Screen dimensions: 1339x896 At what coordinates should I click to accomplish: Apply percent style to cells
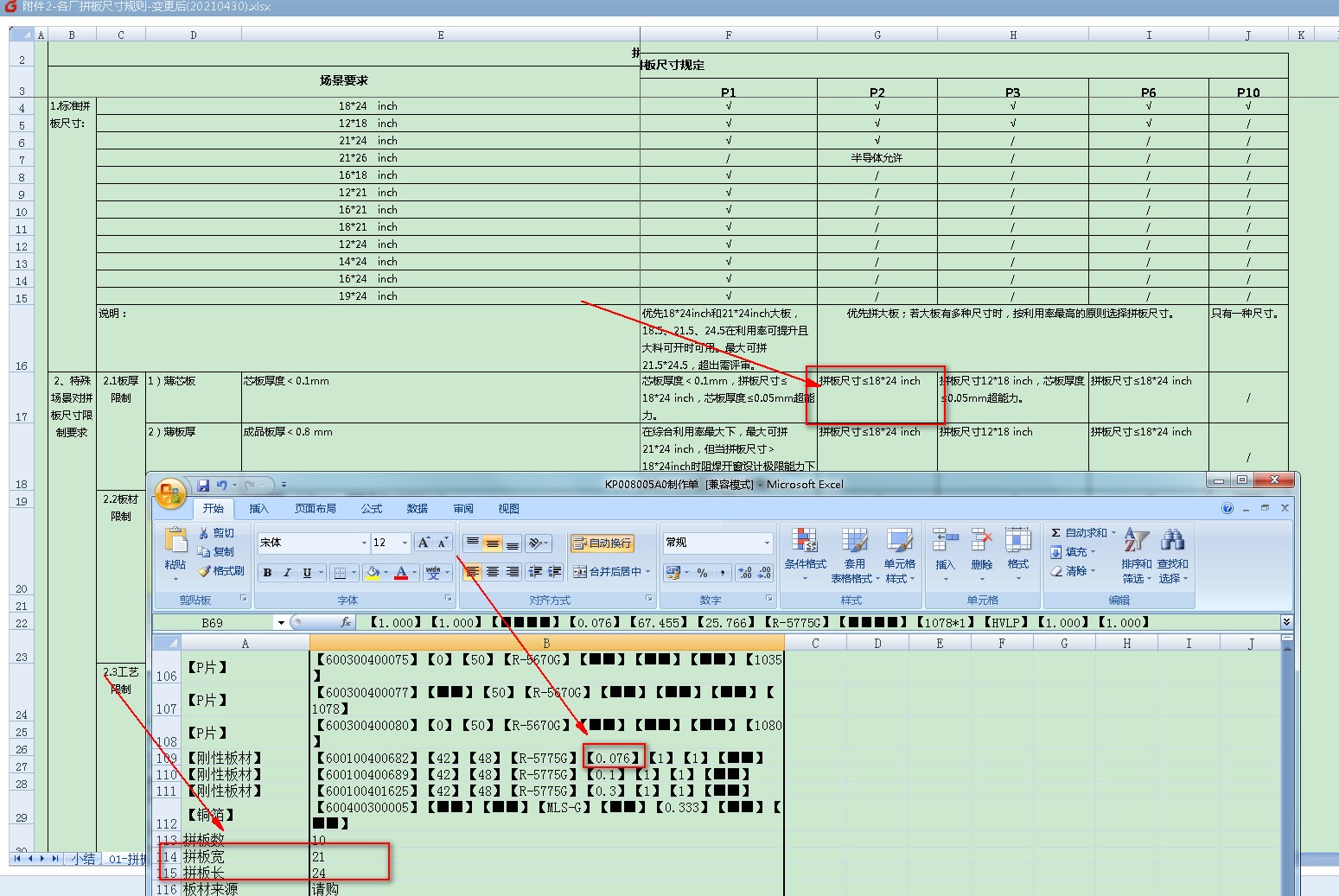703,572
